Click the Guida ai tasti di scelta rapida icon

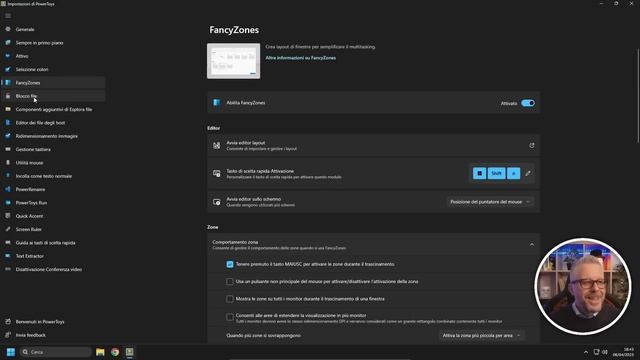coord(8,242)
